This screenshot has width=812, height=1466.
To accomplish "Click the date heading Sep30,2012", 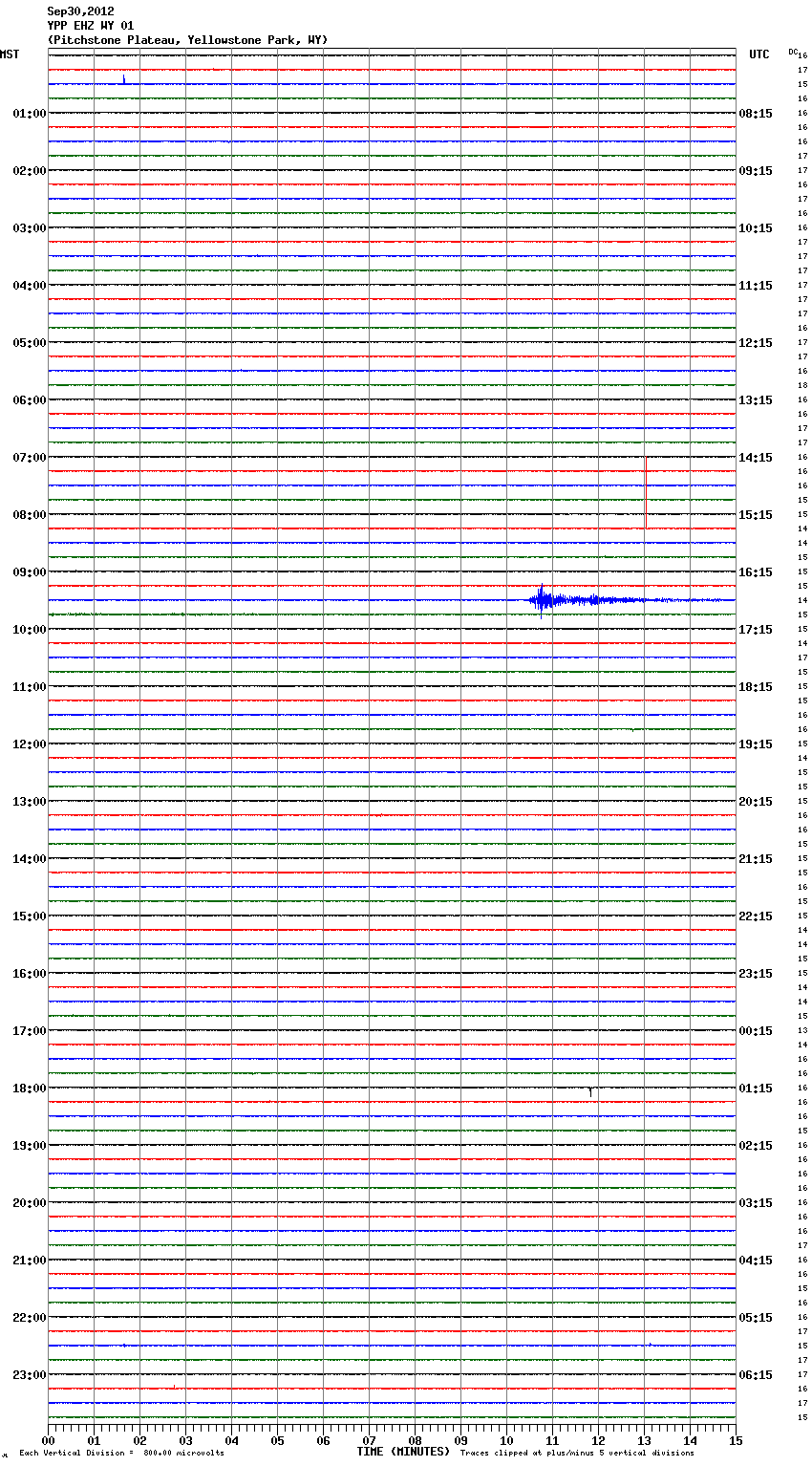I will pyautogui.click(x=80, y=11).
